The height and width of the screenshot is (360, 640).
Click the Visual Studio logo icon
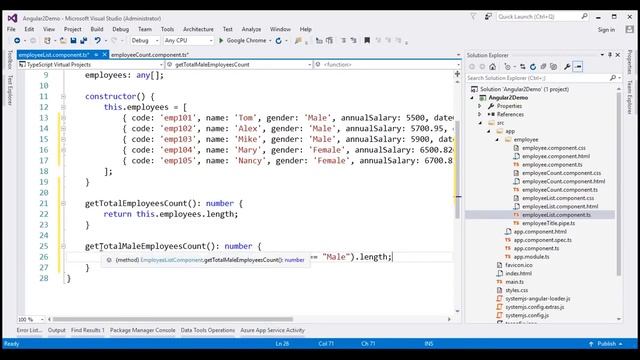(x=12, y=18)
